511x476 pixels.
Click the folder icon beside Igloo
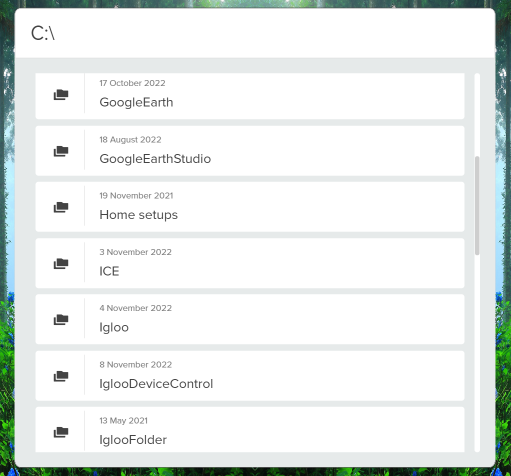tap(61, 319)
